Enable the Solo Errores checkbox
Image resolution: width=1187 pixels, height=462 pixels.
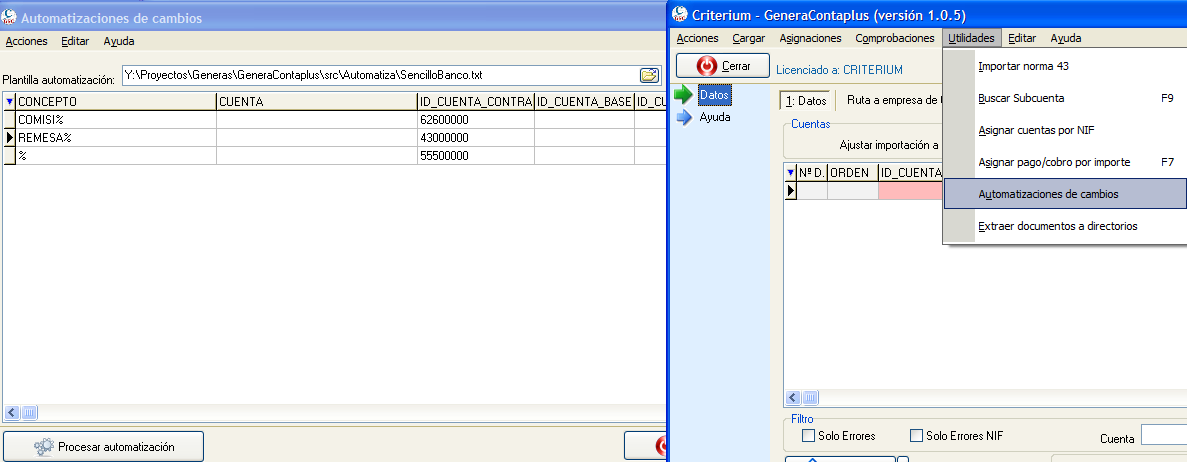coord(809,436)
